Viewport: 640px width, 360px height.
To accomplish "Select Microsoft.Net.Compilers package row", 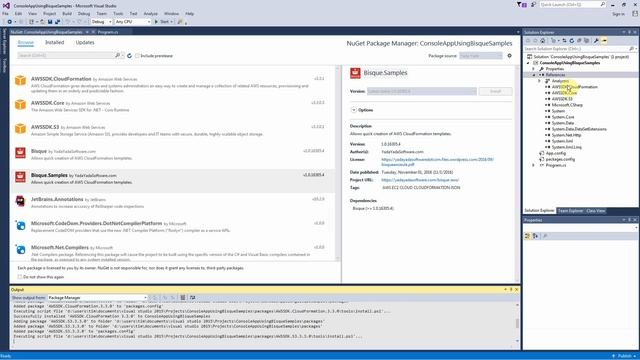I will point(172,251).
